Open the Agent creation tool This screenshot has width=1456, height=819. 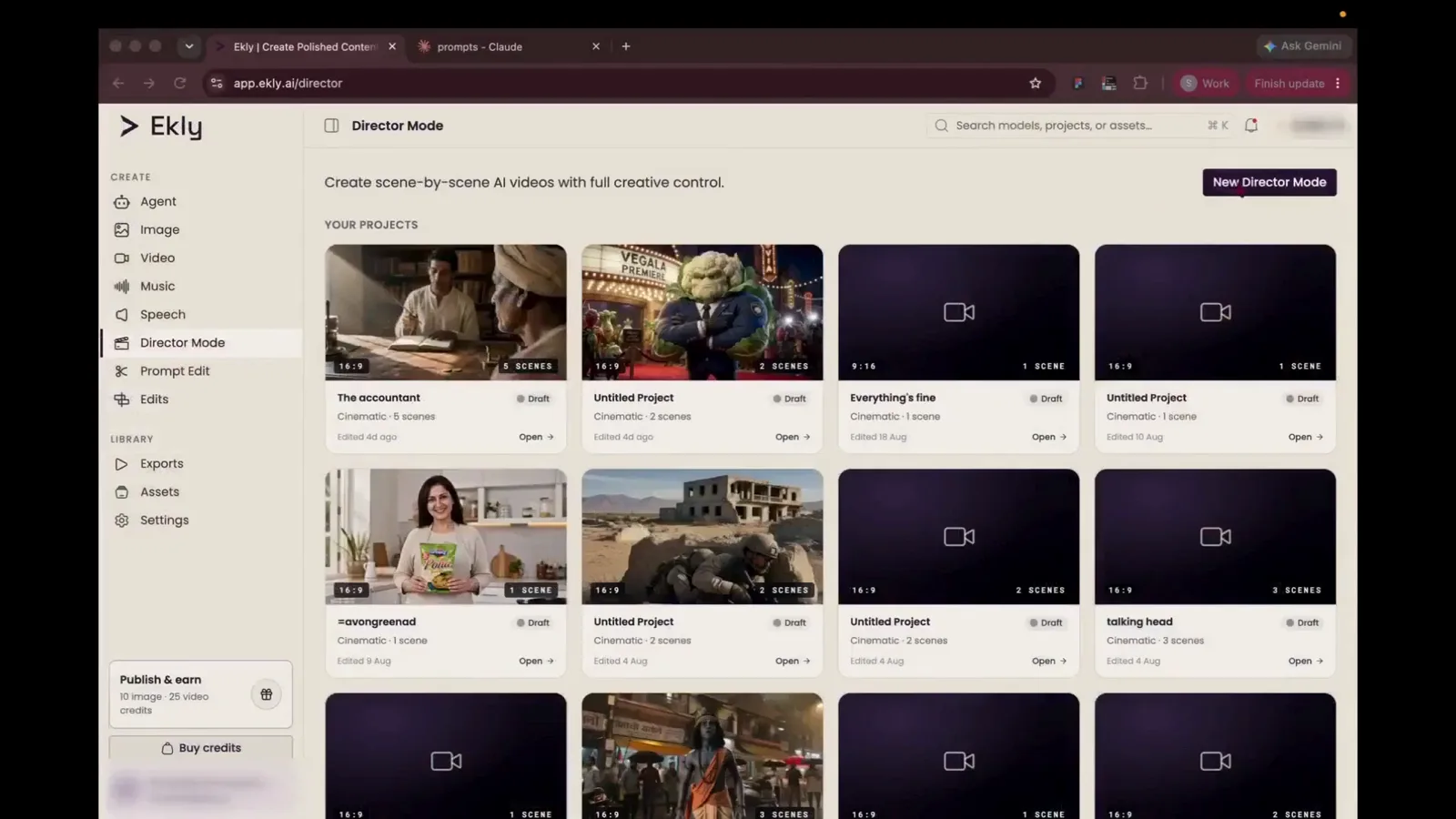157,201
